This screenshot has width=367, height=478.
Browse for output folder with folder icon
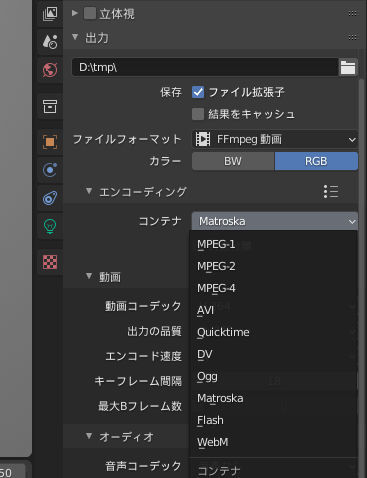pos(348,68)
